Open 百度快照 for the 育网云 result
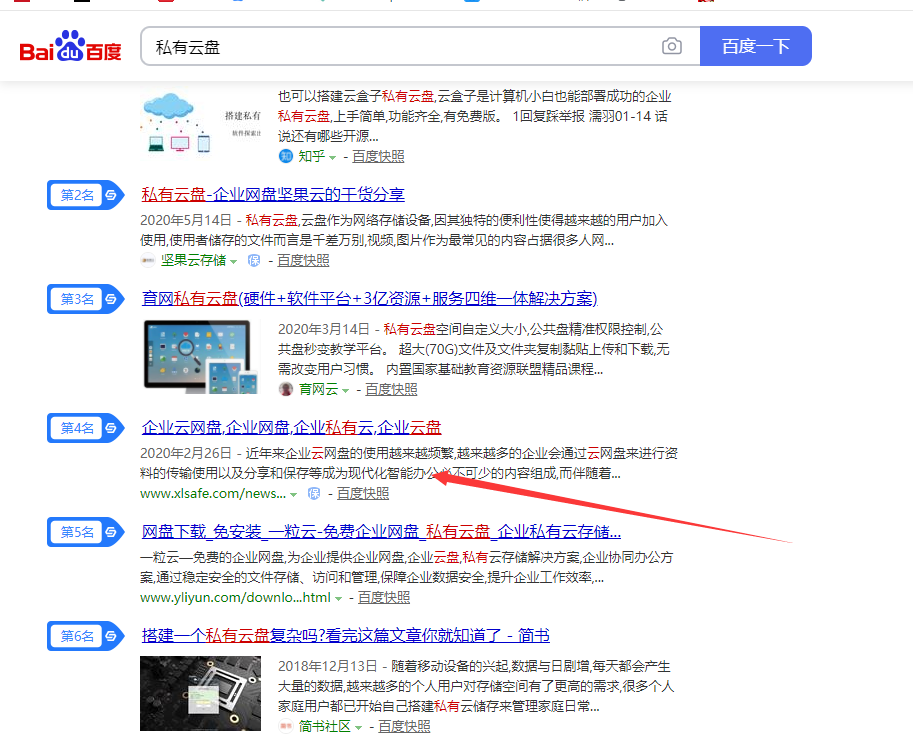913x749 pixels. click(x=391, y=389)
